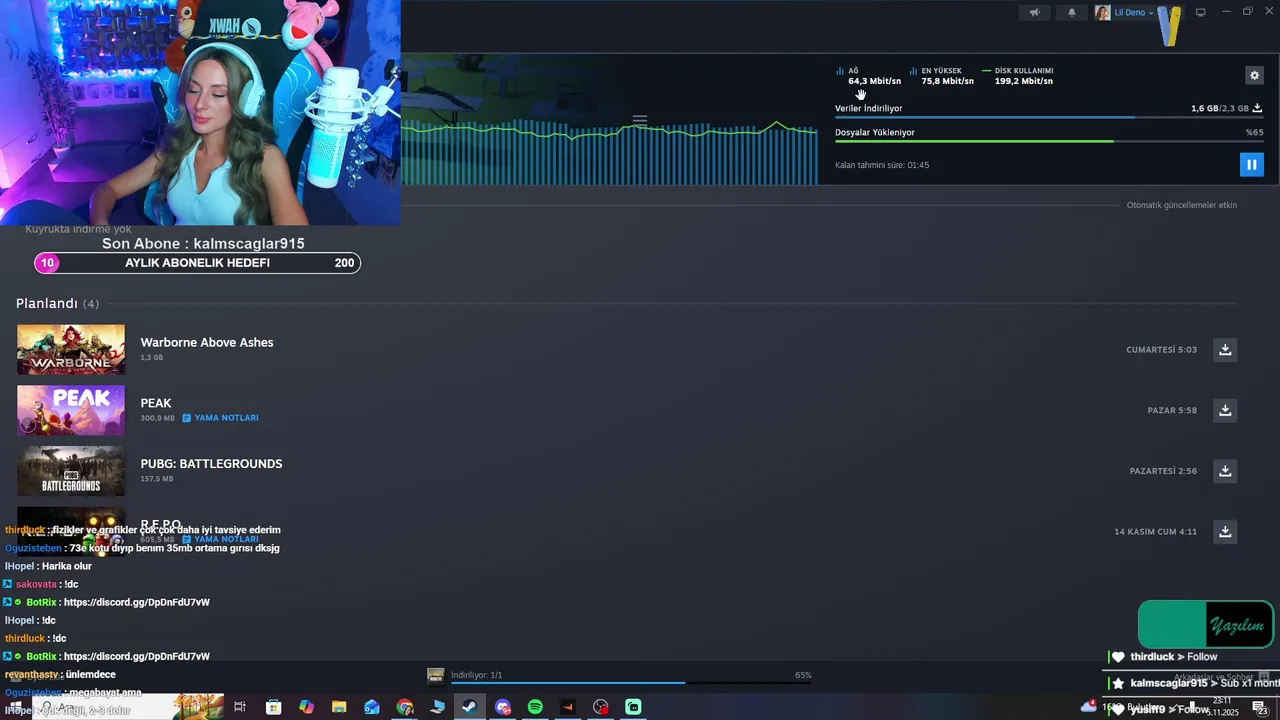Pause the current Steam download

pyautogui.click(x=1251, y=165)
